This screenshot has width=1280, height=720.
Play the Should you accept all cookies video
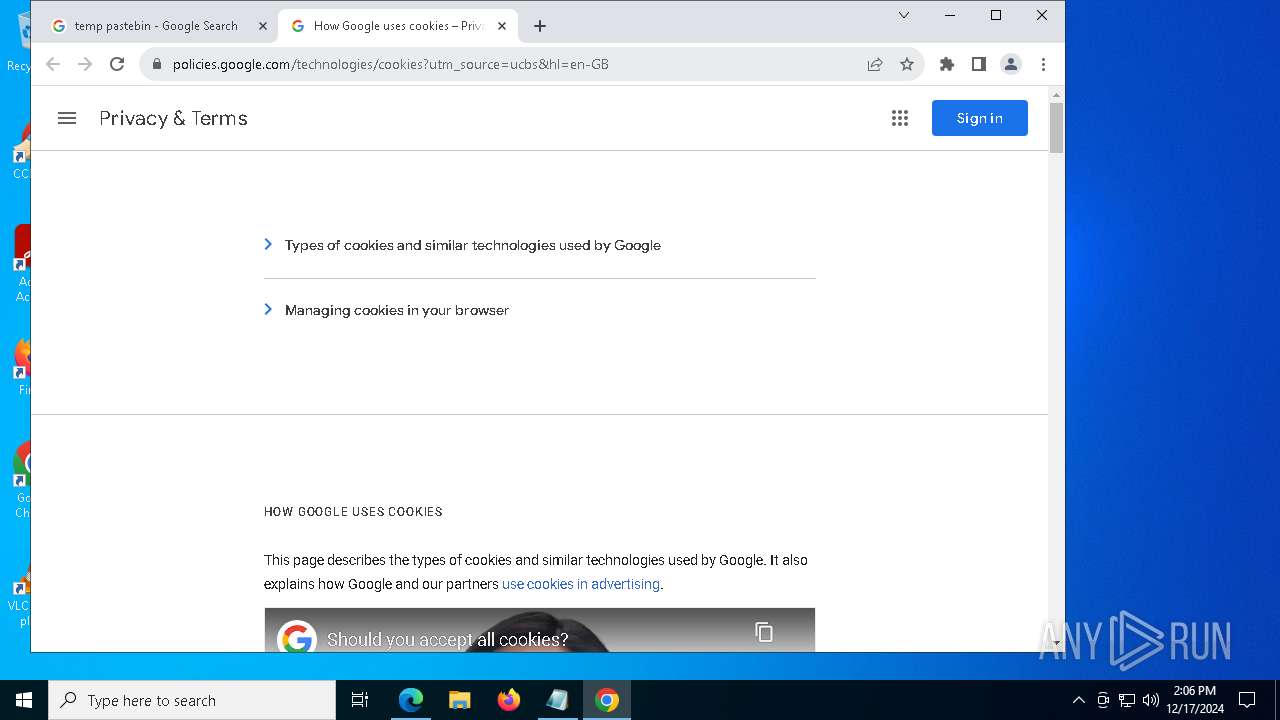click(x=540, y=630)
